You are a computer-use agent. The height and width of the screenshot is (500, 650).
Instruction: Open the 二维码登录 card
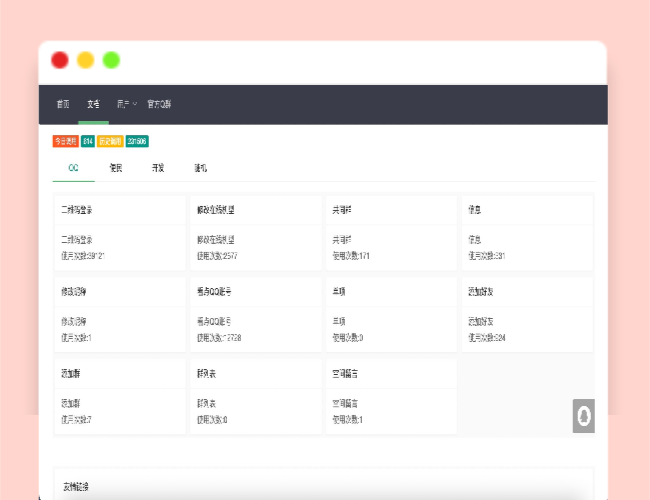(119, 231)
